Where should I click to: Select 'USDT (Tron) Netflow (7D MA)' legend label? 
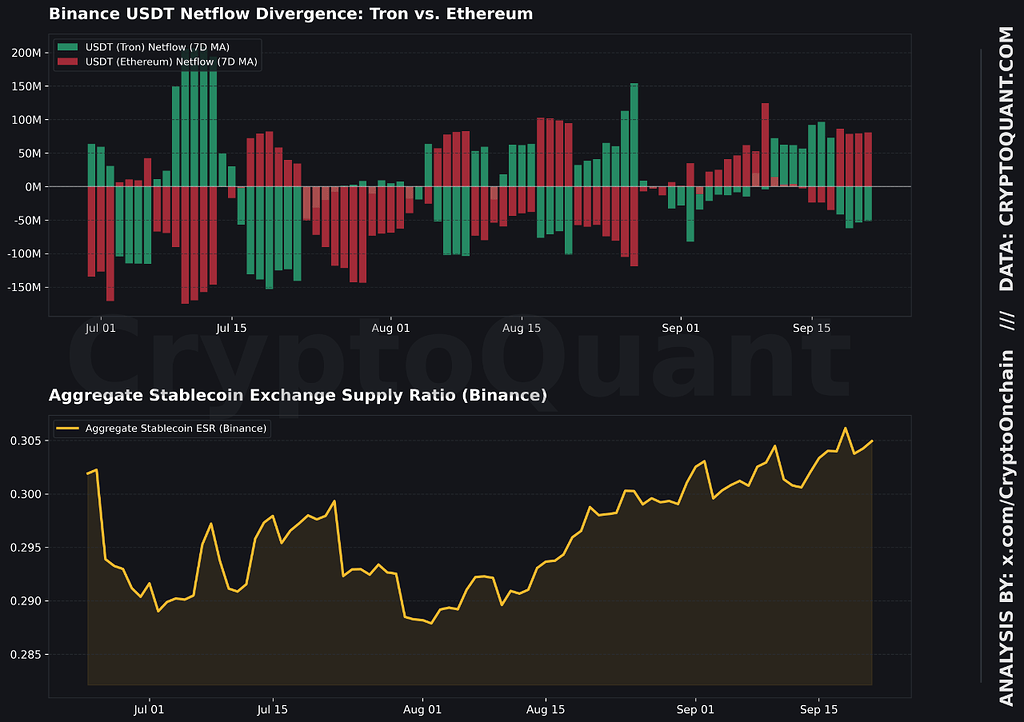pyautogui.click(x=157, y=47)
